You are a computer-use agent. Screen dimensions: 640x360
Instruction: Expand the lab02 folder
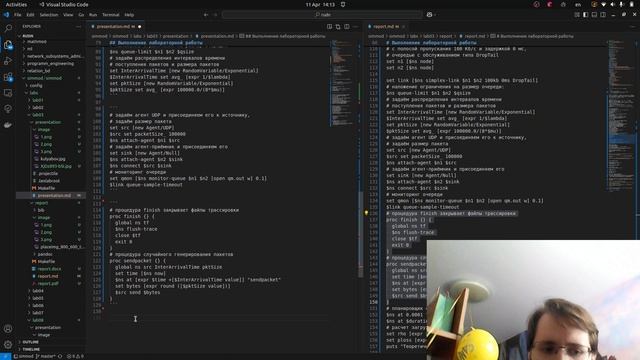click(51, 107)
